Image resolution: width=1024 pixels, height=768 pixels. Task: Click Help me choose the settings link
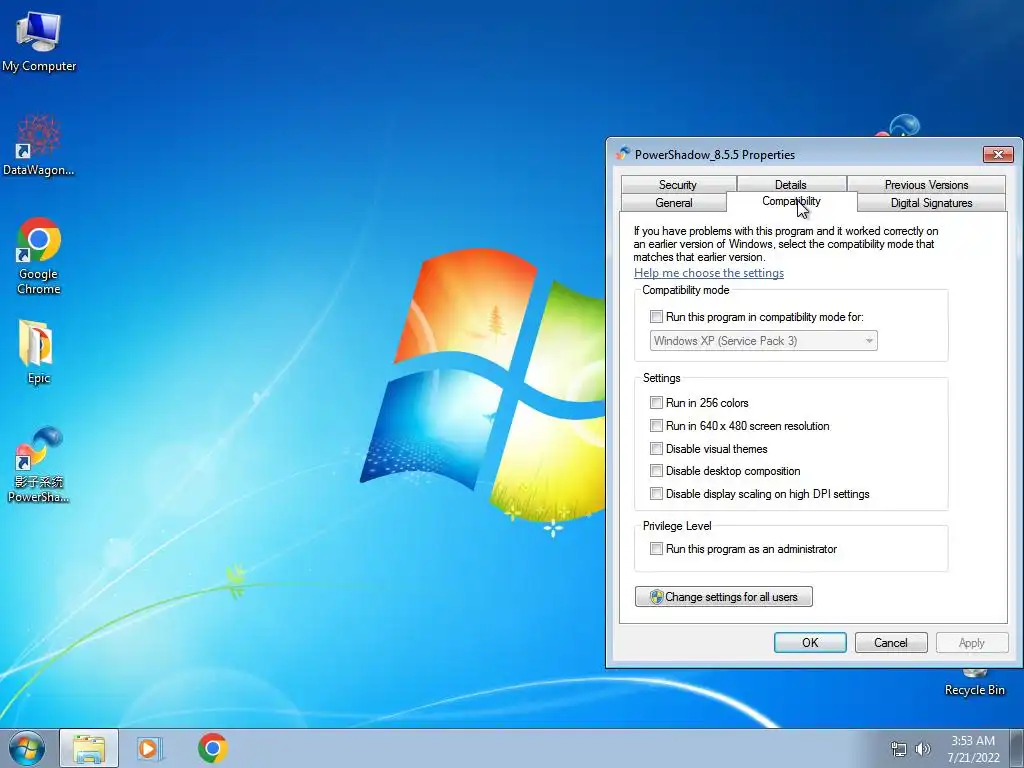coord(709,273)
